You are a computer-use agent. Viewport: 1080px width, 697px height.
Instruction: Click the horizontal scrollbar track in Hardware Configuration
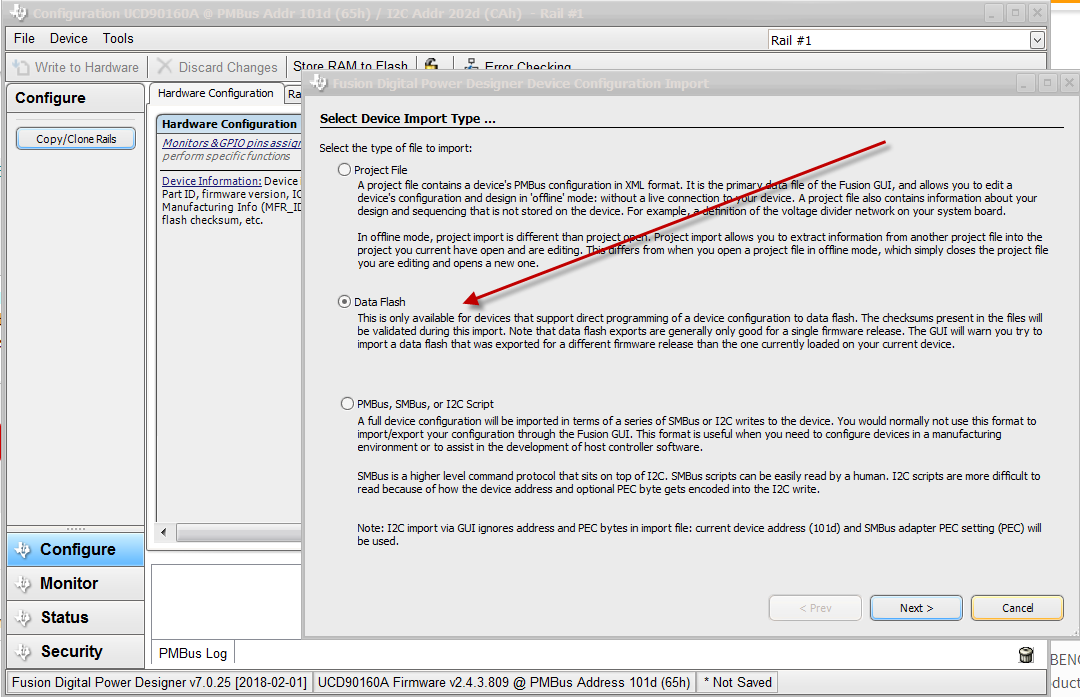(238, 532)
